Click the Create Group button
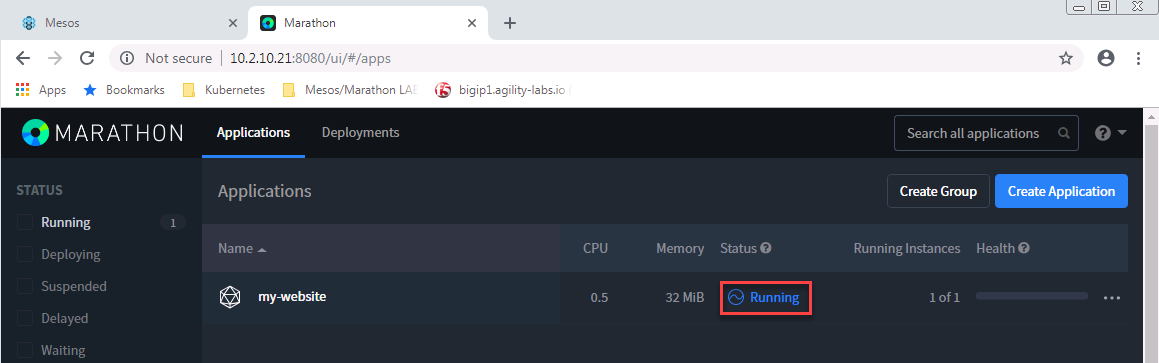The height and width of the screenshot is (363, 1159). coord(938,191)
